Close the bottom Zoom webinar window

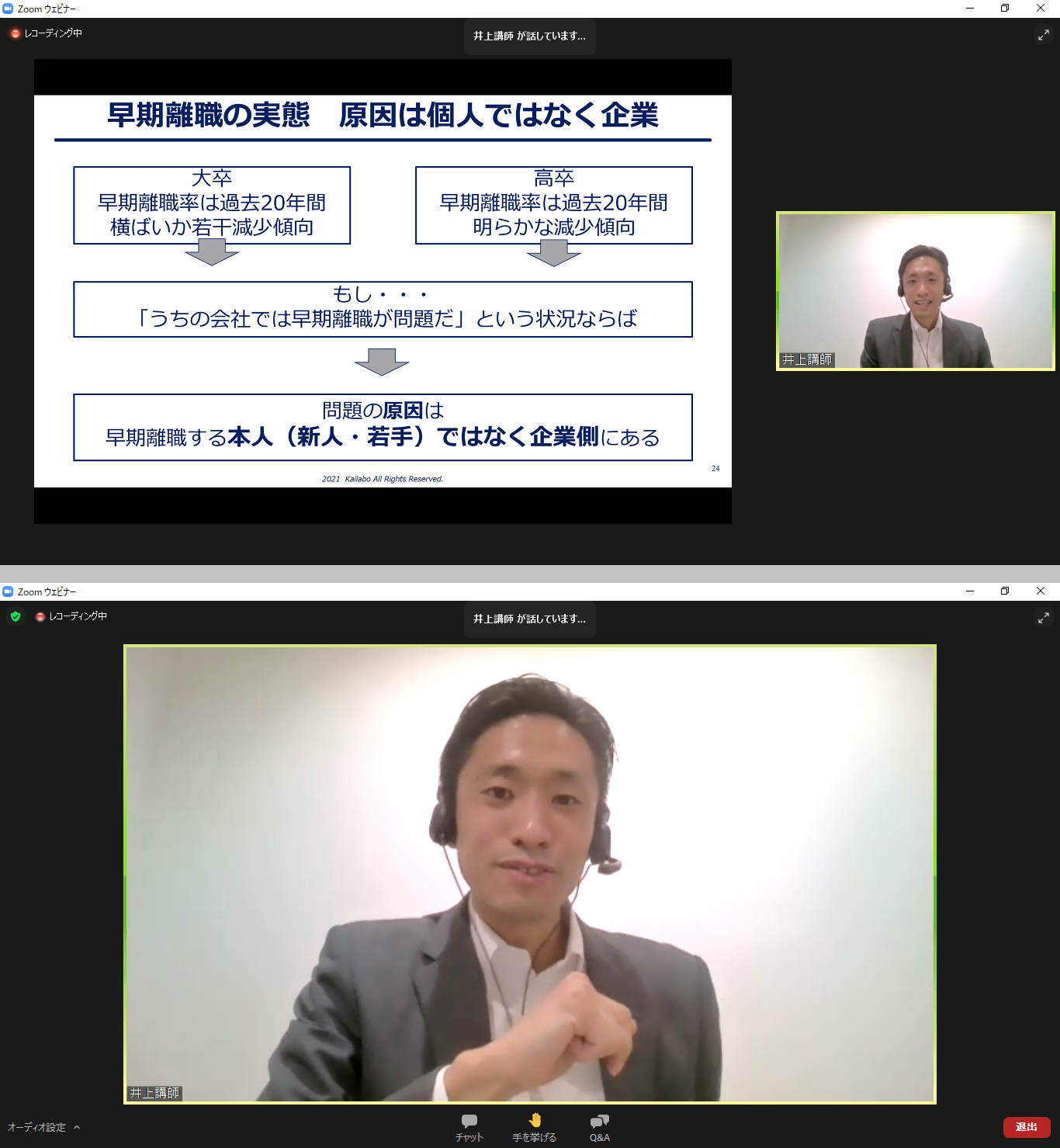[1041, 591]
